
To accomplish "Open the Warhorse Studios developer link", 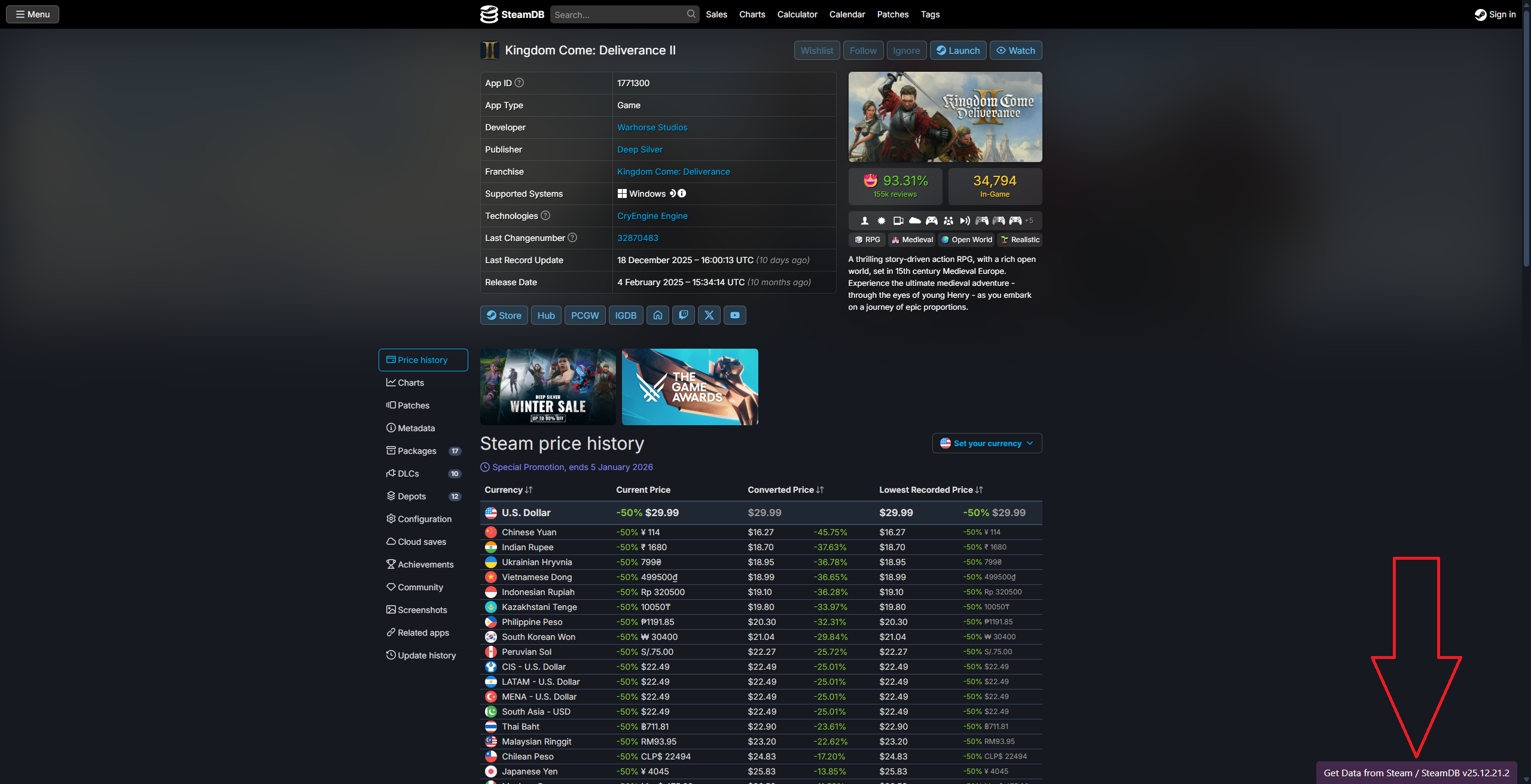I will tap(652, 127).
